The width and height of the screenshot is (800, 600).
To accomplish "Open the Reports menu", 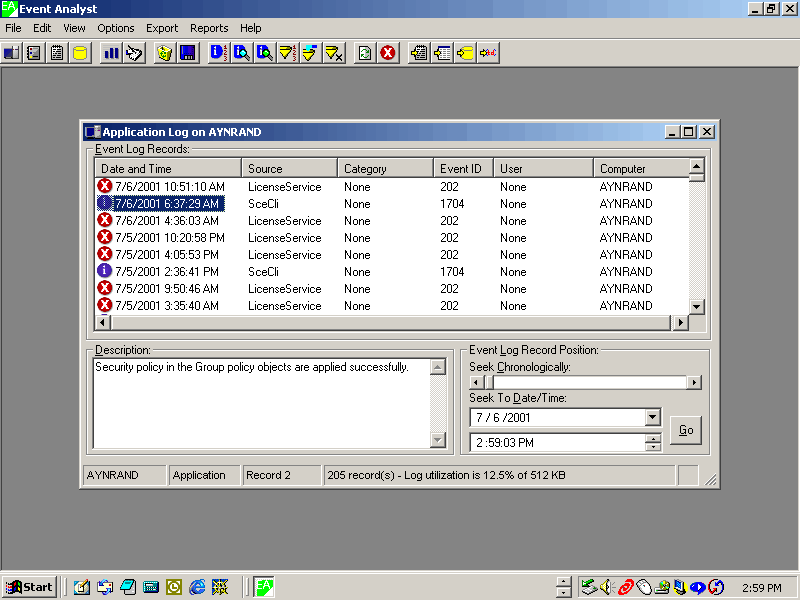I will tap(209, 28).
